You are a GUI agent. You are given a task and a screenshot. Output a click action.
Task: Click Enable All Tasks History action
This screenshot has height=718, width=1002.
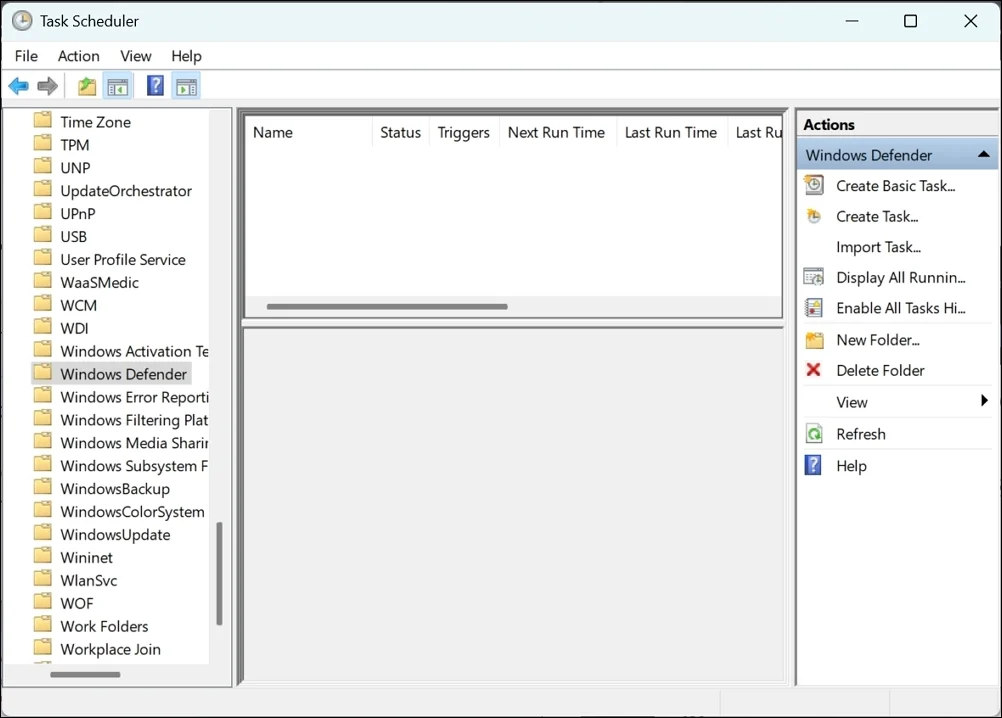pos(900,309)
